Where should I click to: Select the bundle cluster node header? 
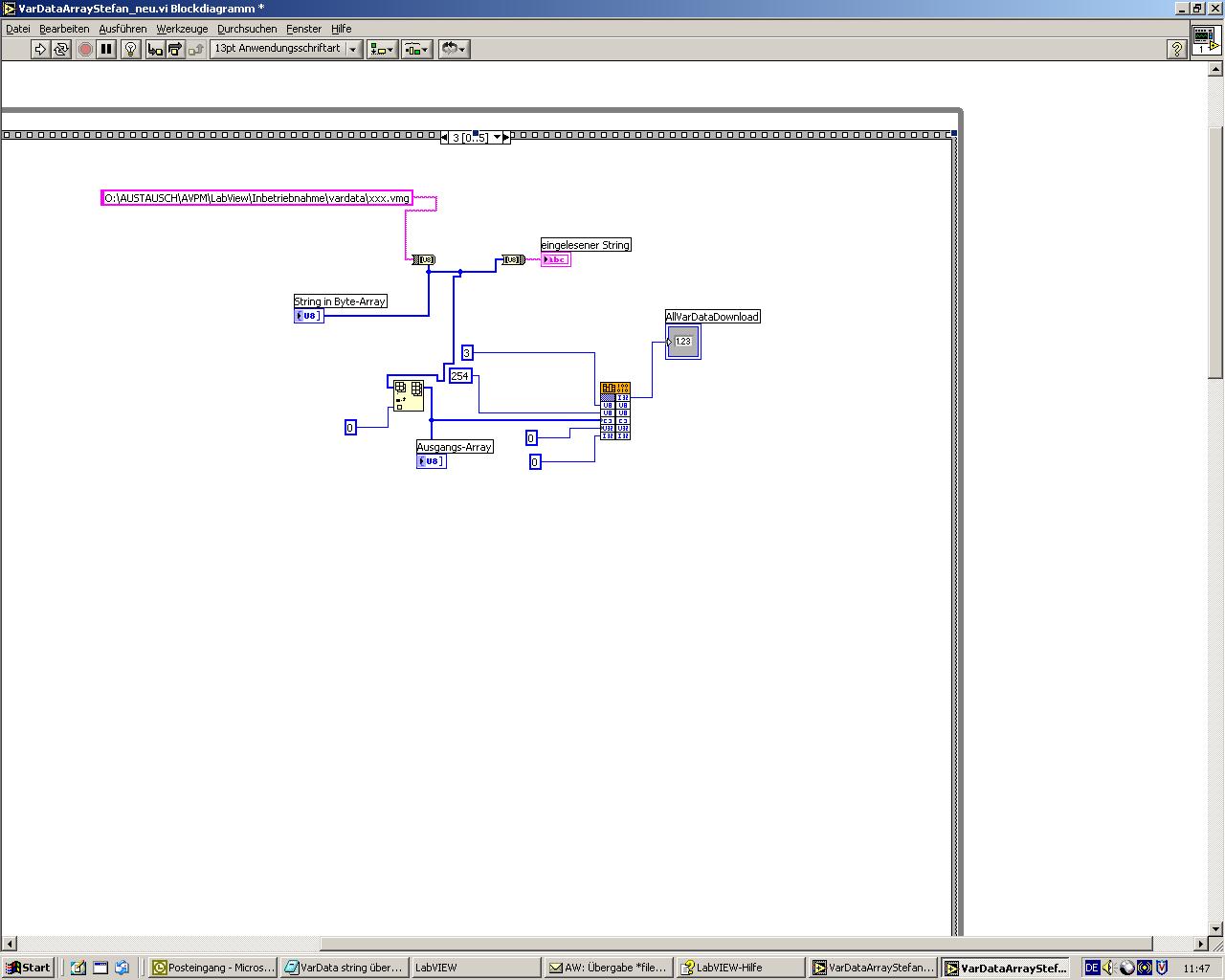(615, 388)
